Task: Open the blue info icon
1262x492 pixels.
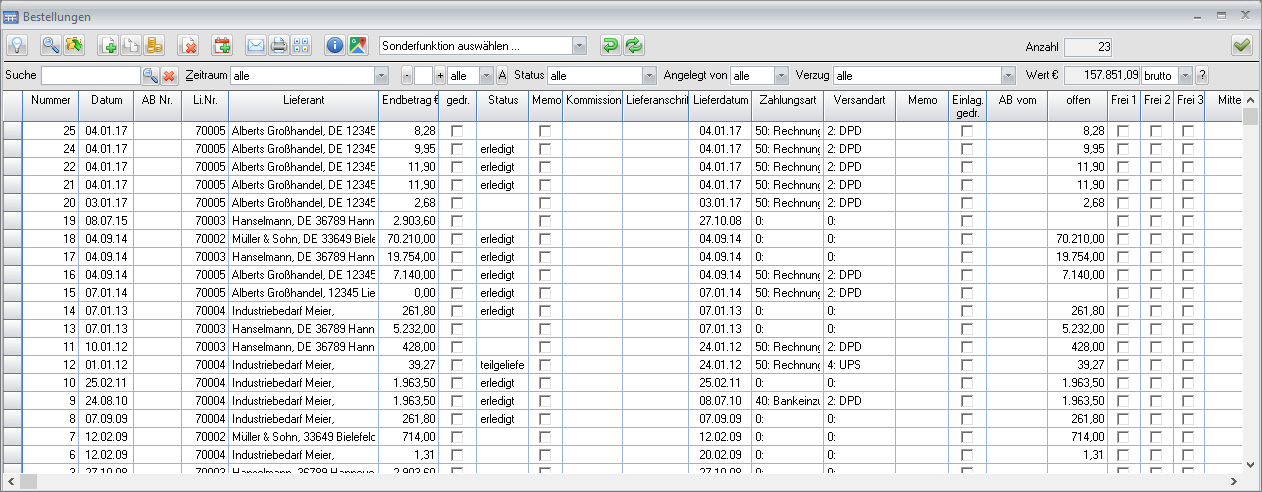Action: click(335, 45)
